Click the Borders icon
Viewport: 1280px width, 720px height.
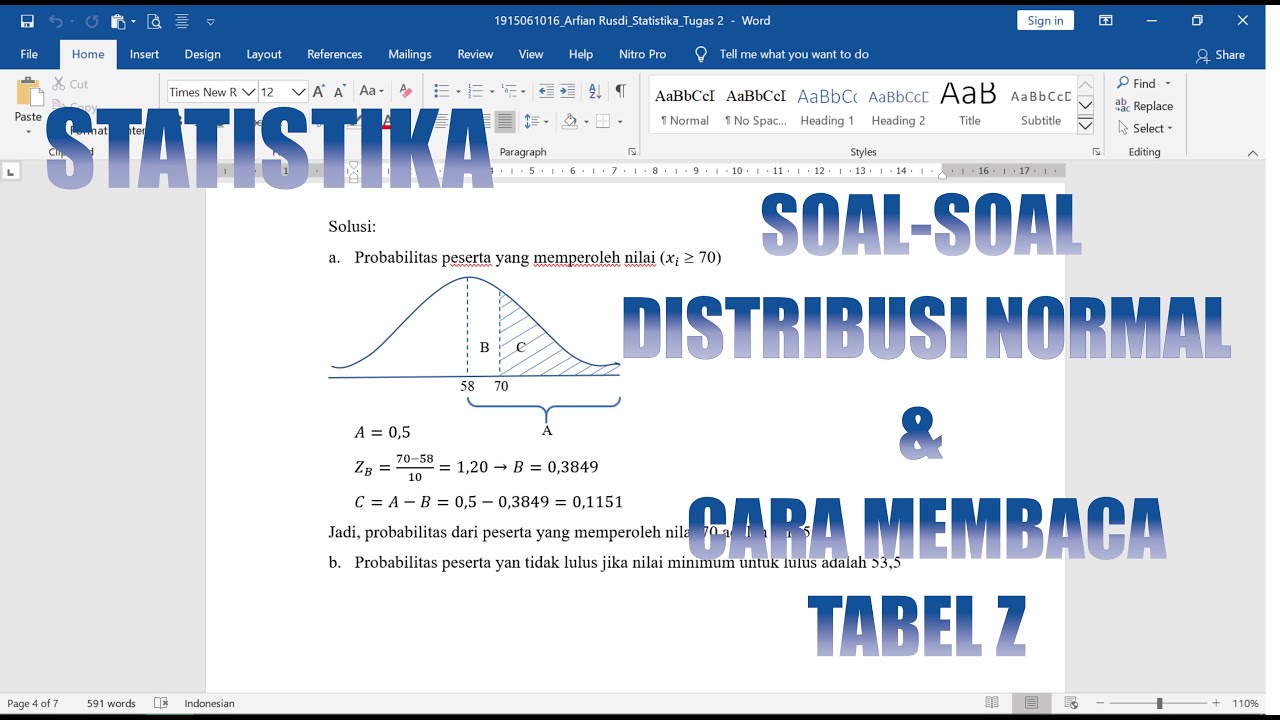pyautogui.click(x=603, y=121)
